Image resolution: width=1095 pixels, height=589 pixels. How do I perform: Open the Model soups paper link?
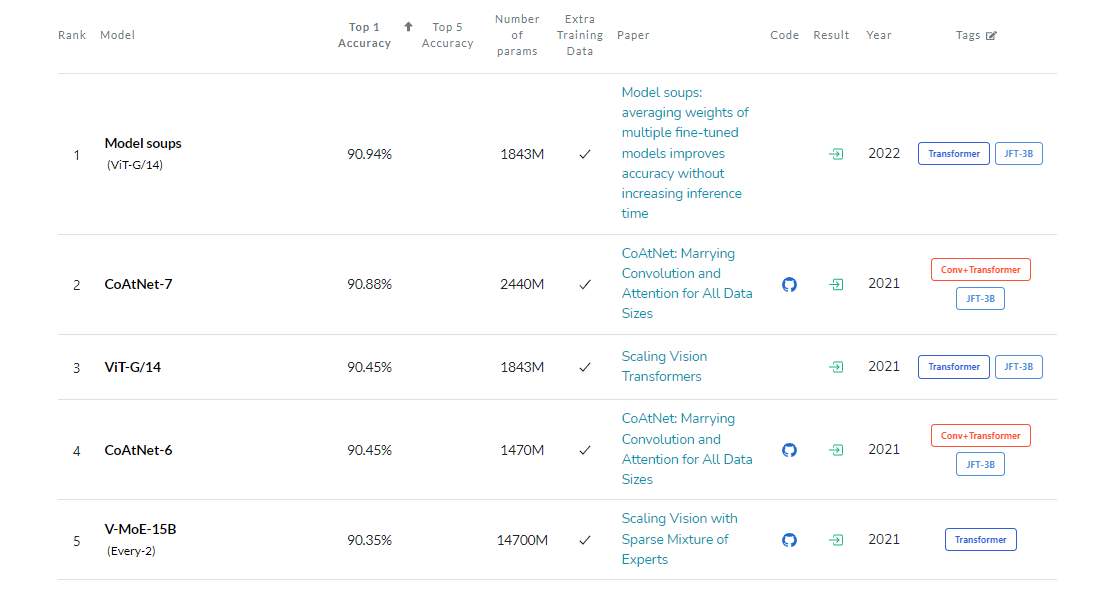click(x=685, y=153)
